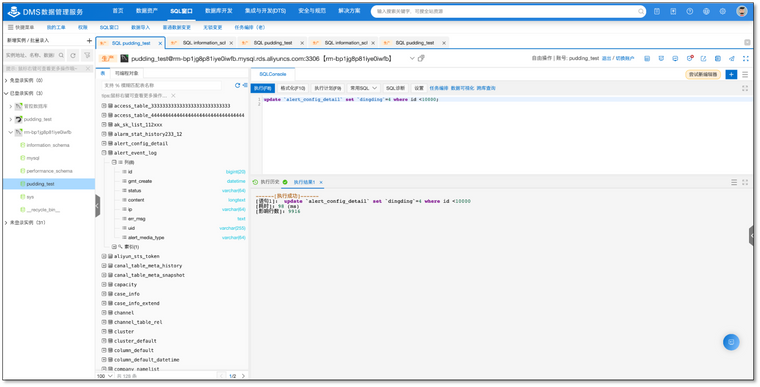Image resolution: width=760 pixels, height=387 pixels.
Task: Click the SQL诊断 button
Action: click(x=395, y=88)
